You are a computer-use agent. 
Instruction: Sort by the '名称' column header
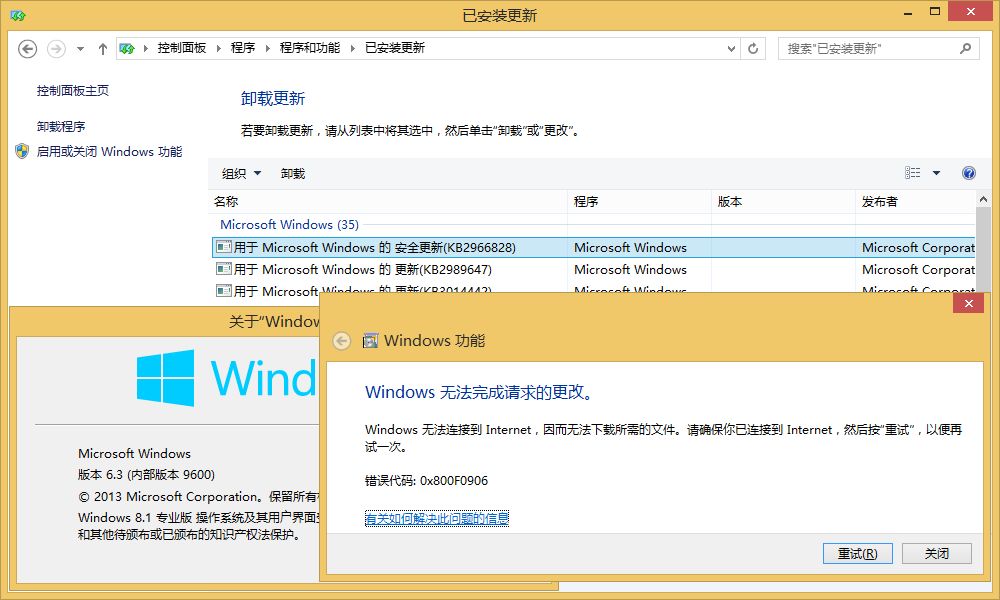pos(388,201)
